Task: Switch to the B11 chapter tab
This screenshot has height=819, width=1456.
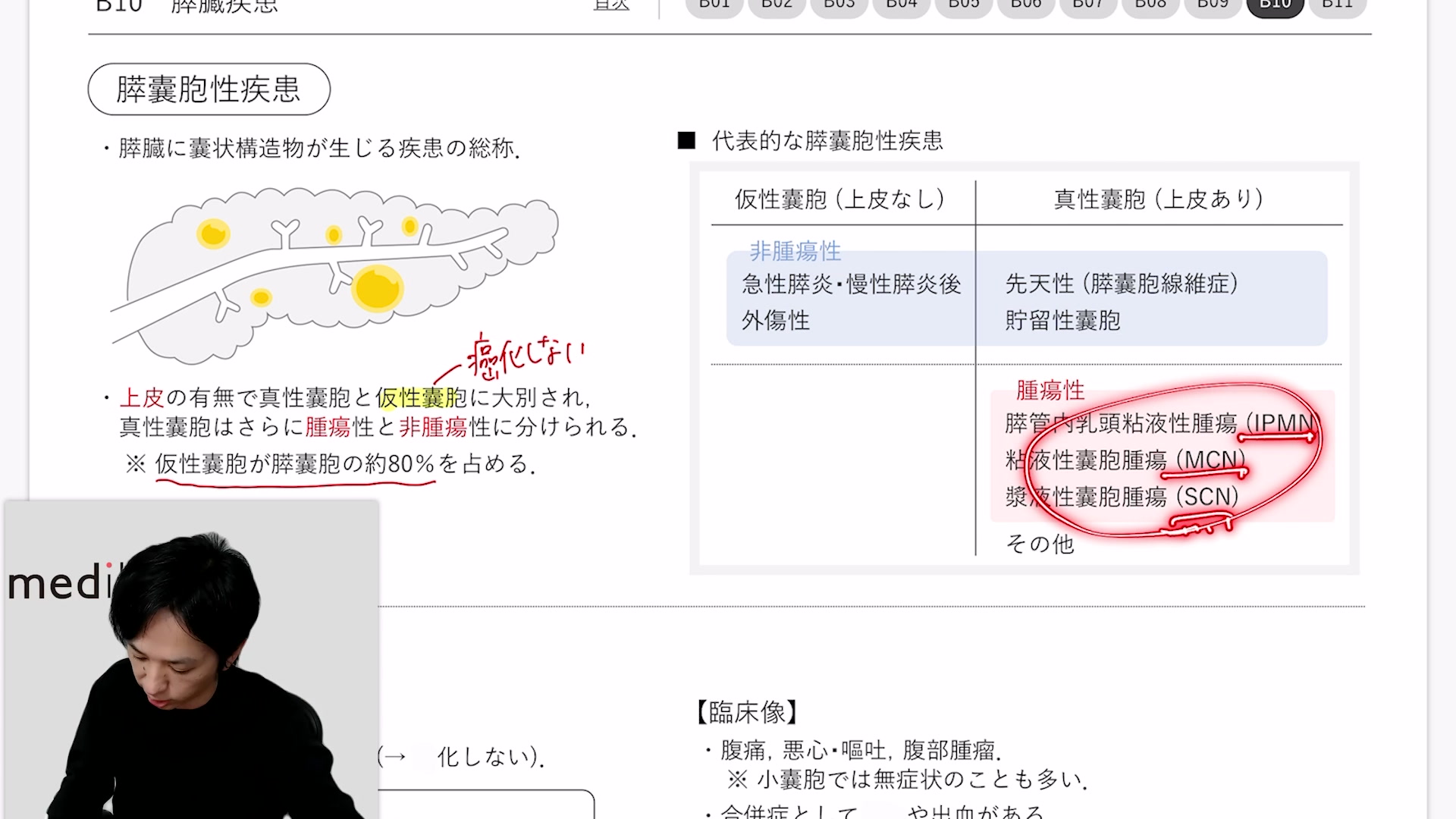Action: (x=1337, y=6)
